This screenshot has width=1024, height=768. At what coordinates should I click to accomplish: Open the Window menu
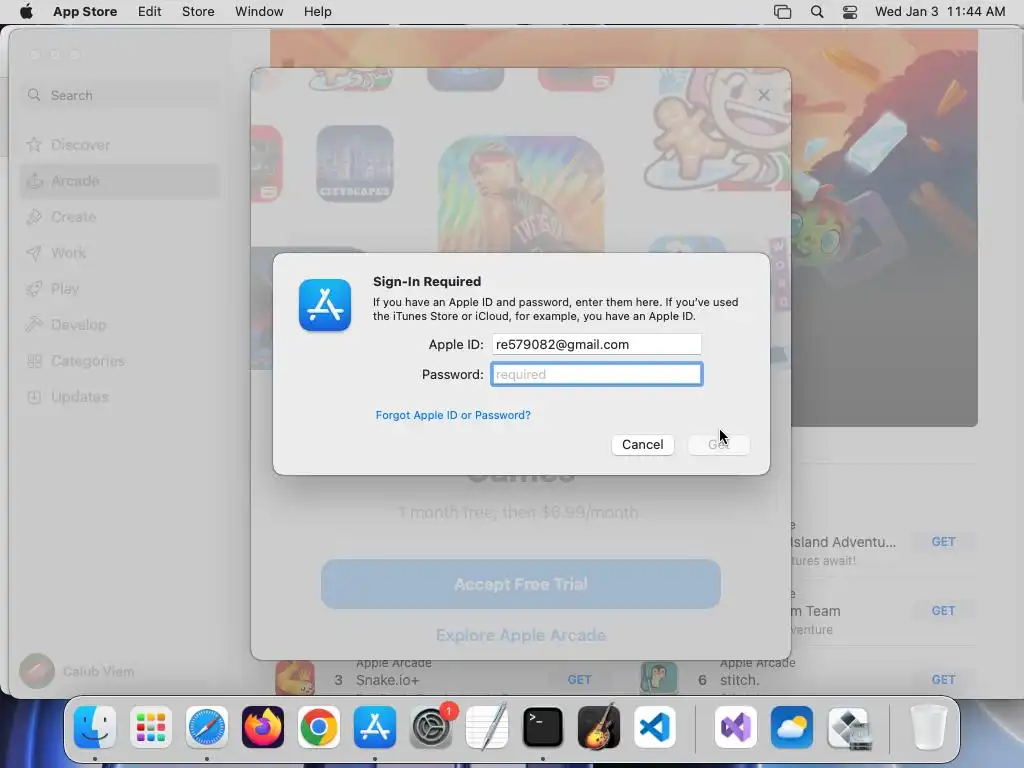click(x=259, y=11)
